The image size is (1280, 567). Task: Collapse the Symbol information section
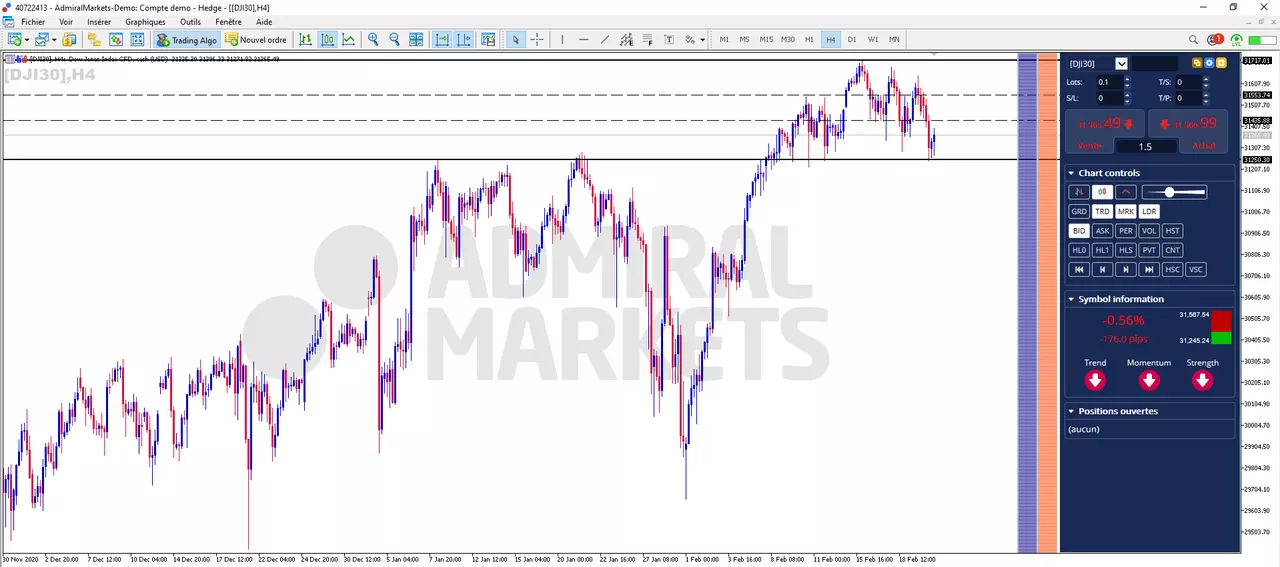coord(1071,299)
